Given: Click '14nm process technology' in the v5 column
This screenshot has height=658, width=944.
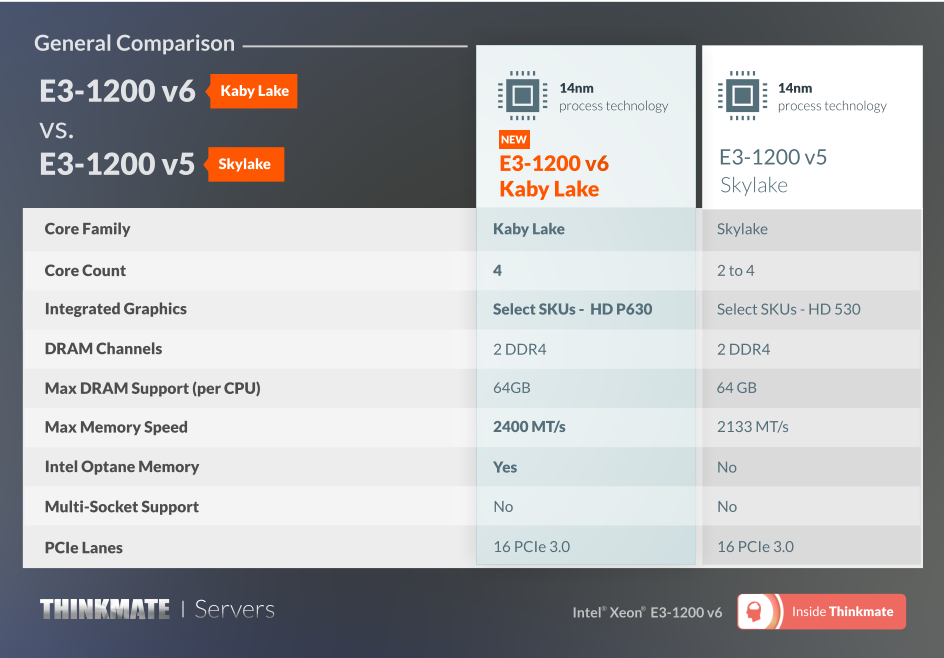Looking at the screenshot, I should point(832,97).
